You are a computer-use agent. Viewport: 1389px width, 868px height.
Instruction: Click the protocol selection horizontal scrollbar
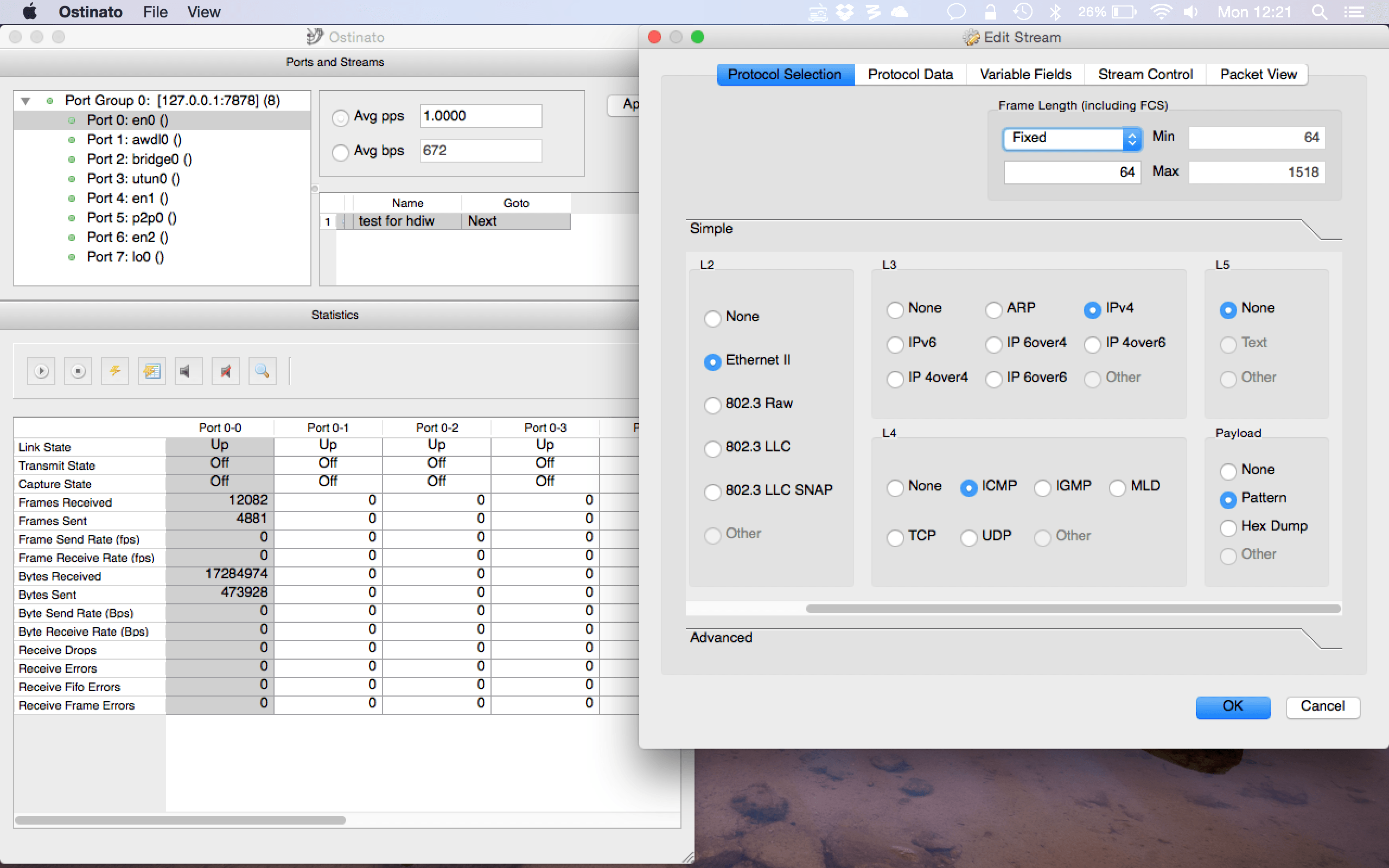pos(1073,609)
